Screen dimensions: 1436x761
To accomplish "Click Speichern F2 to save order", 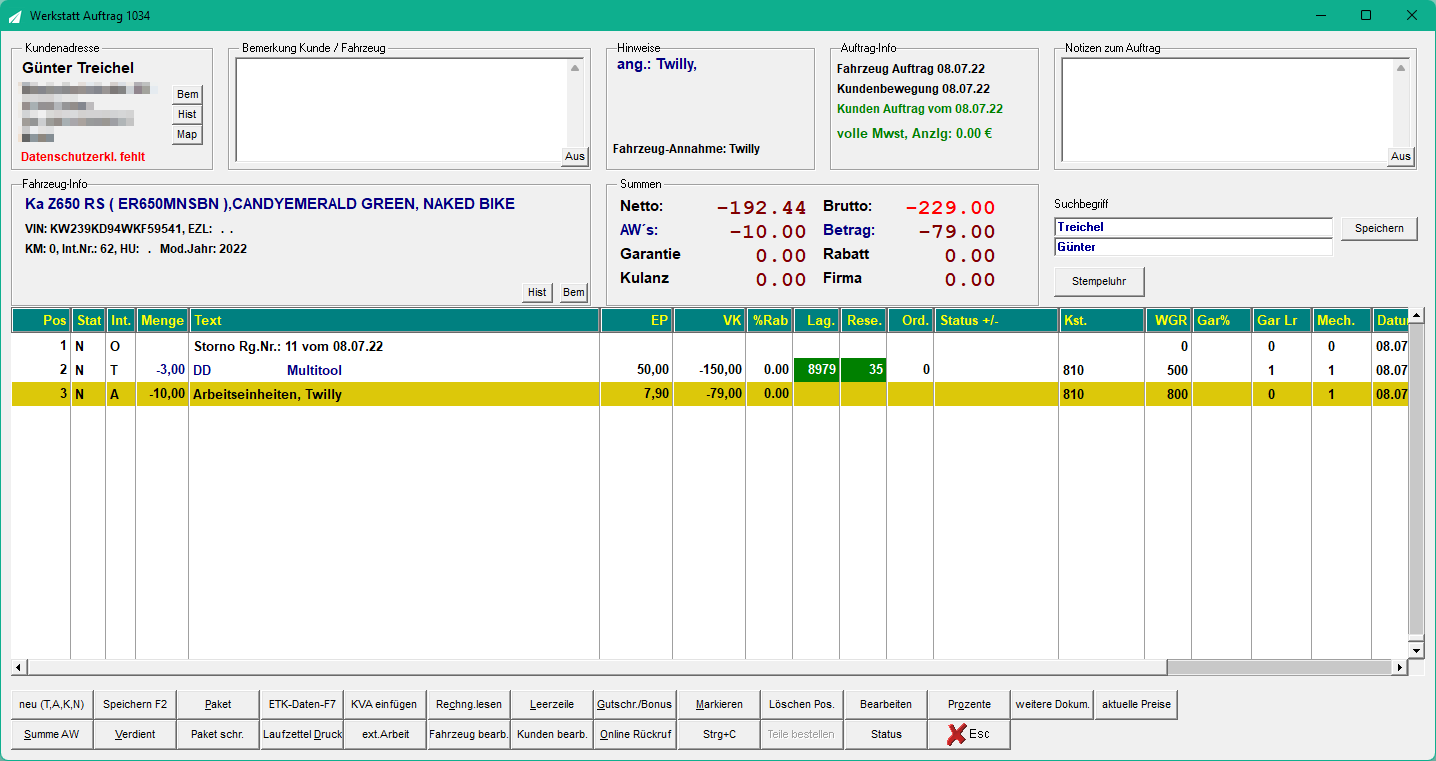I will click(135, 705).
